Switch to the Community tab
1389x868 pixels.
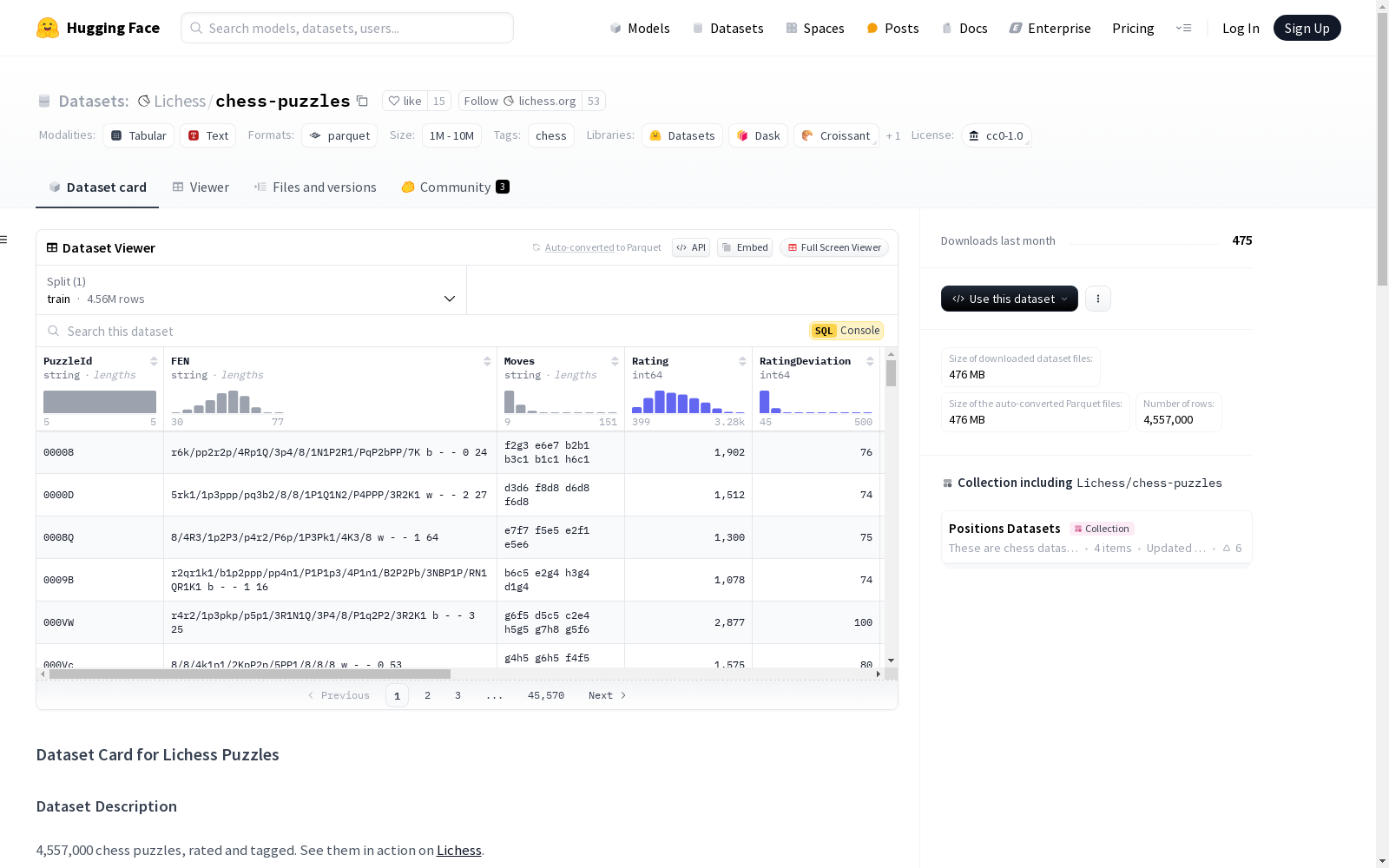pos(455,187)
